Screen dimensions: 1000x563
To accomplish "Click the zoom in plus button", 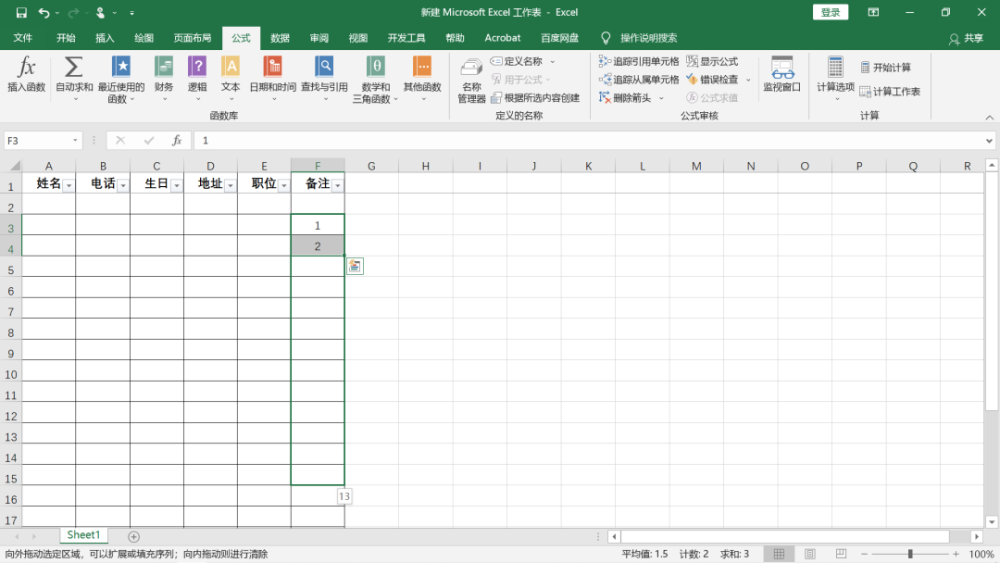I will 956,554.
